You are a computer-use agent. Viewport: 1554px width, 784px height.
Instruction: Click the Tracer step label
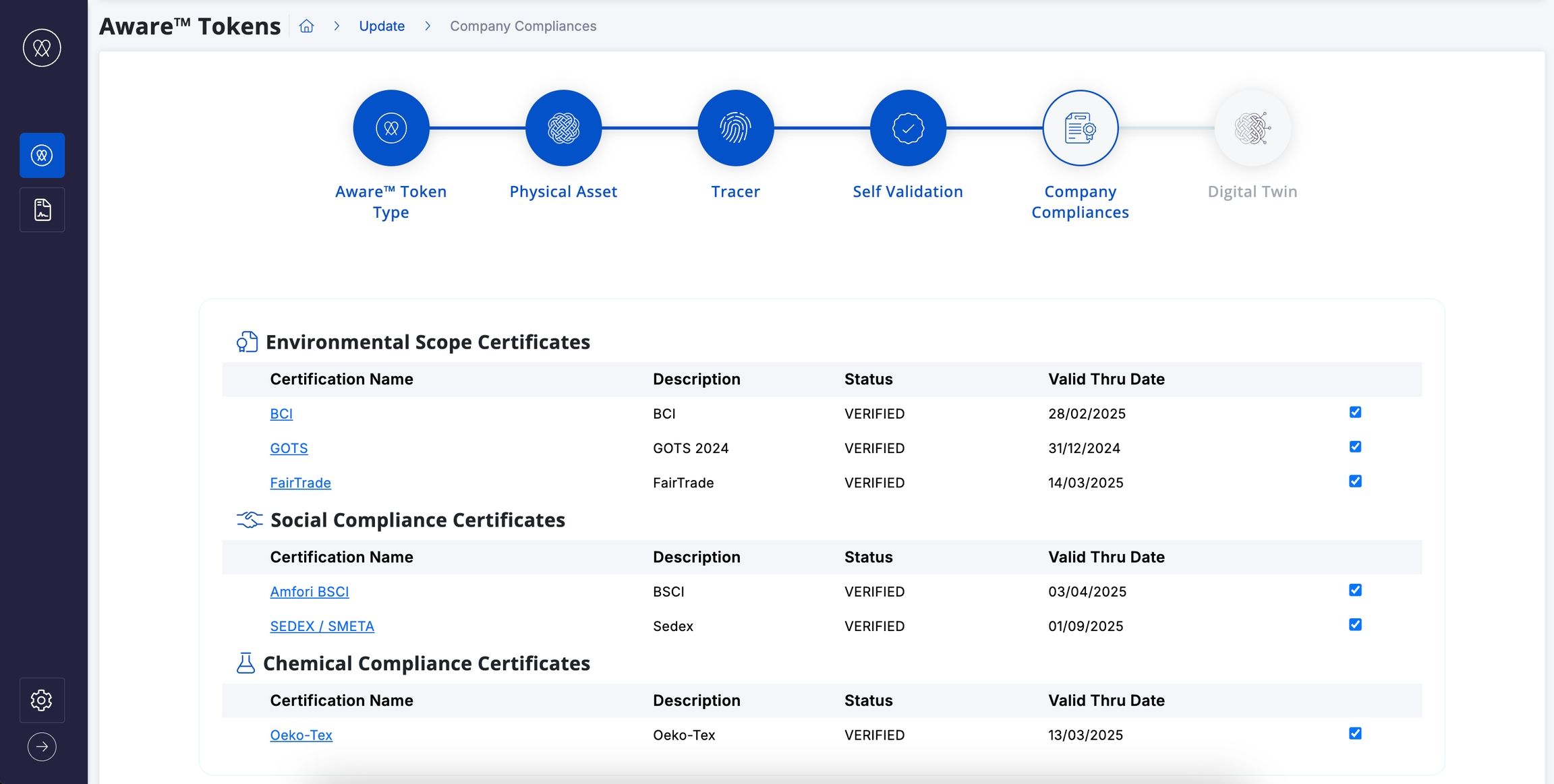click(x=736, y=191)
